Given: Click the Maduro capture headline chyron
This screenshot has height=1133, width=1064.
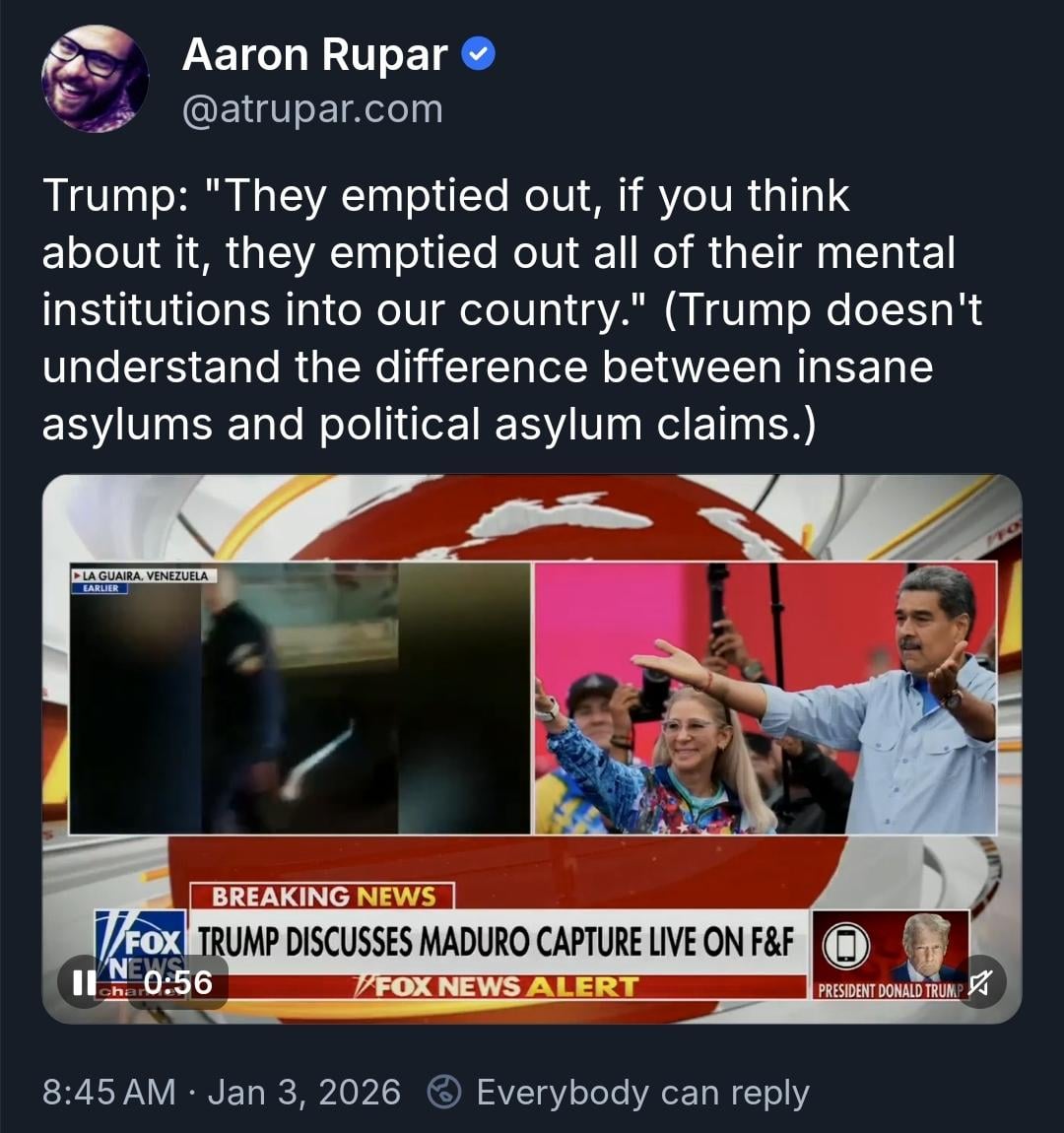Looking at the screenshot, I should coord(497,942).
